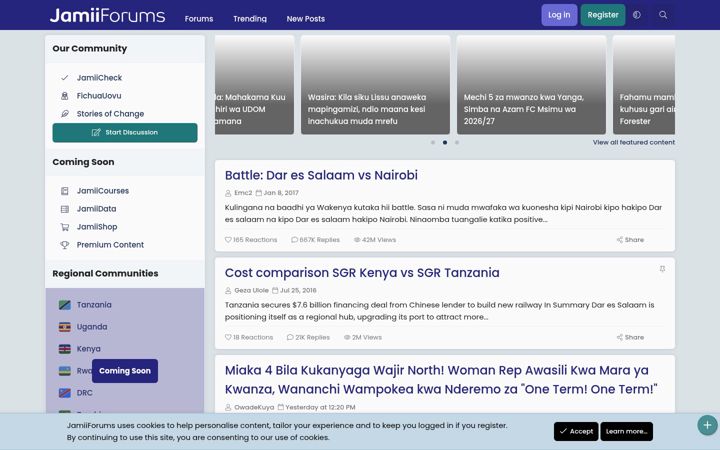
Task: Click the Register button
Action: [603, 15]
